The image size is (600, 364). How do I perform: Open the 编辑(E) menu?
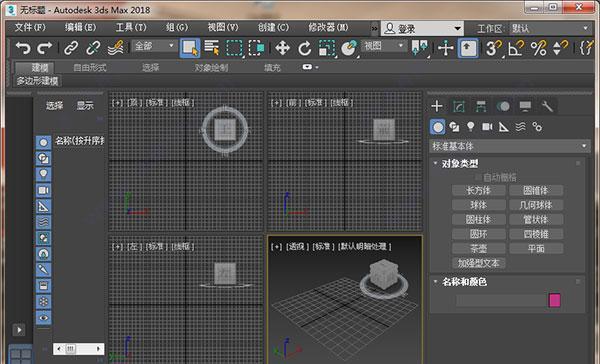click(x=80, y=27)
